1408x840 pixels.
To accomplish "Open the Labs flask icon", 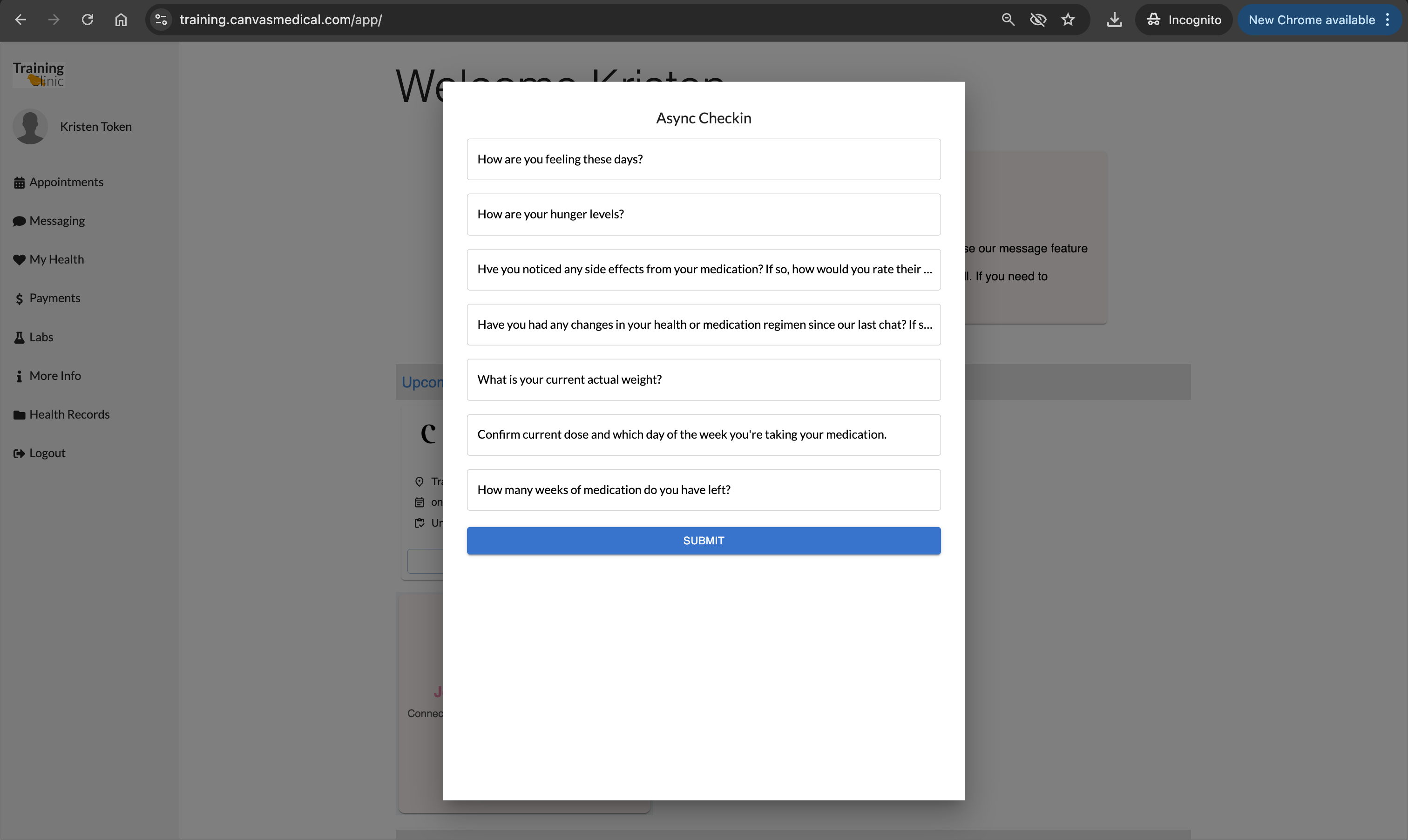I will (x=20, y=337).
